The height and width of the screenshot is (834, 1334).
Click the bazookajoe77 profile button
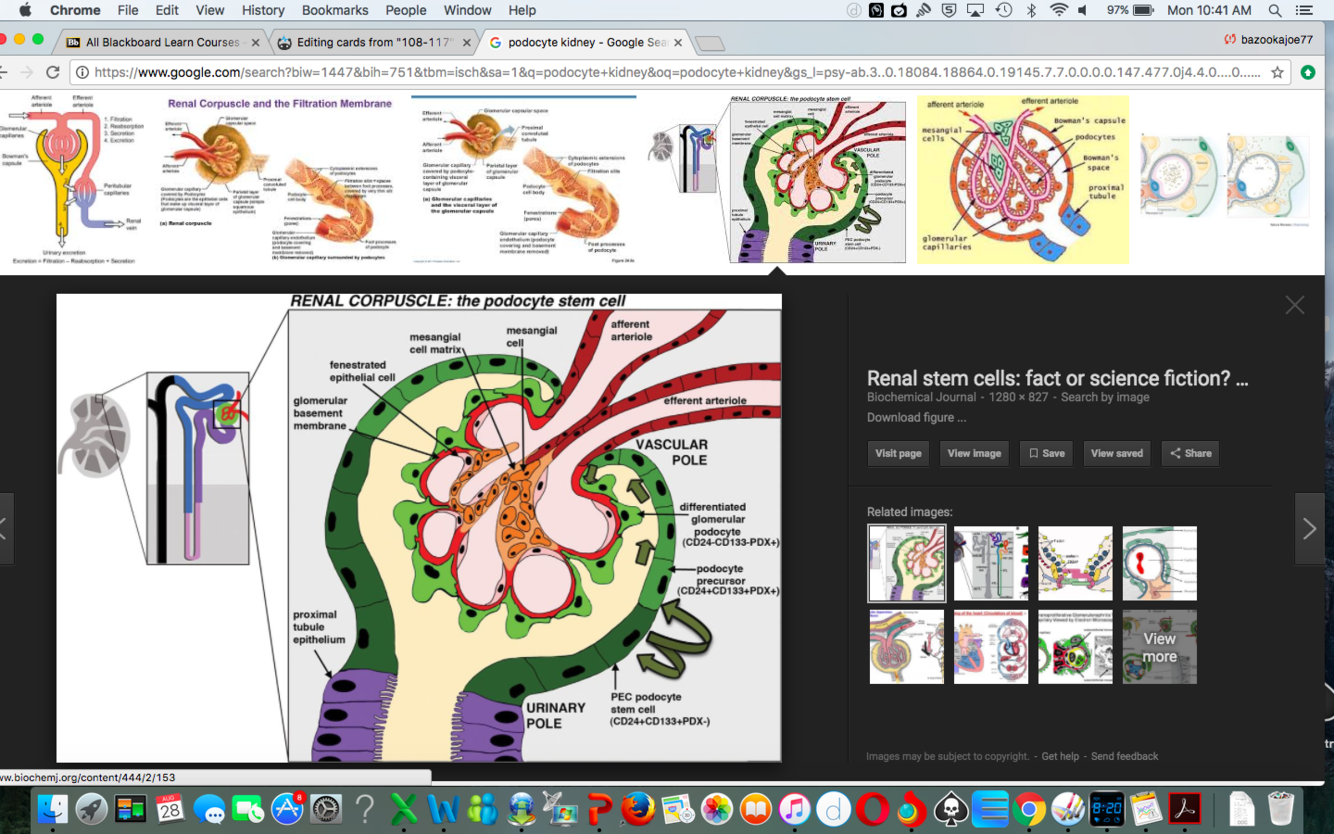click(1268, 40)
